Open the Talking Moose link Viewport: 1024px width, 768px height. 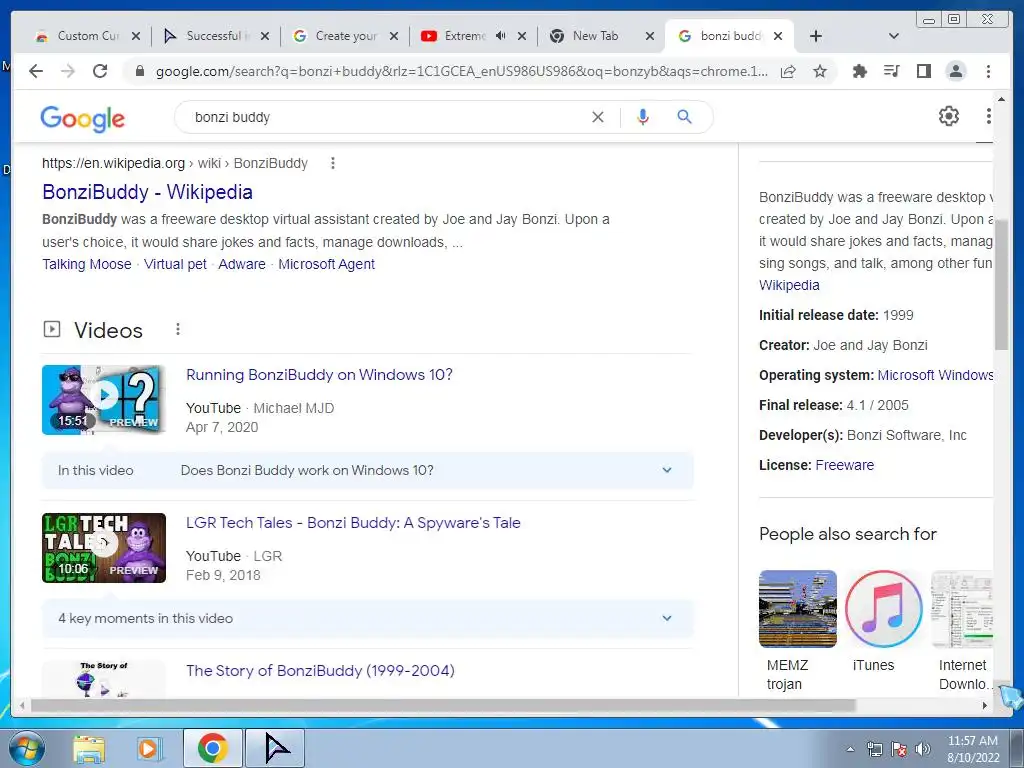click(x=87, y=264)
